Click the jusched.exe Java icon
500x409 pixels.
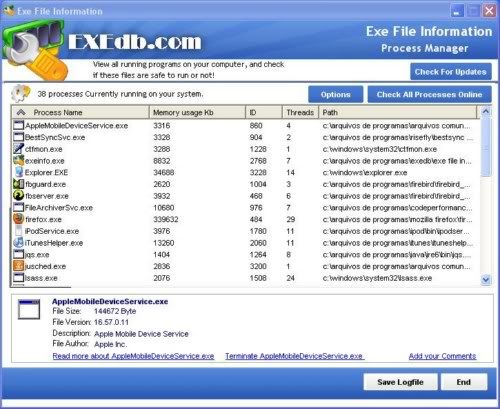(x=19, y=266)
